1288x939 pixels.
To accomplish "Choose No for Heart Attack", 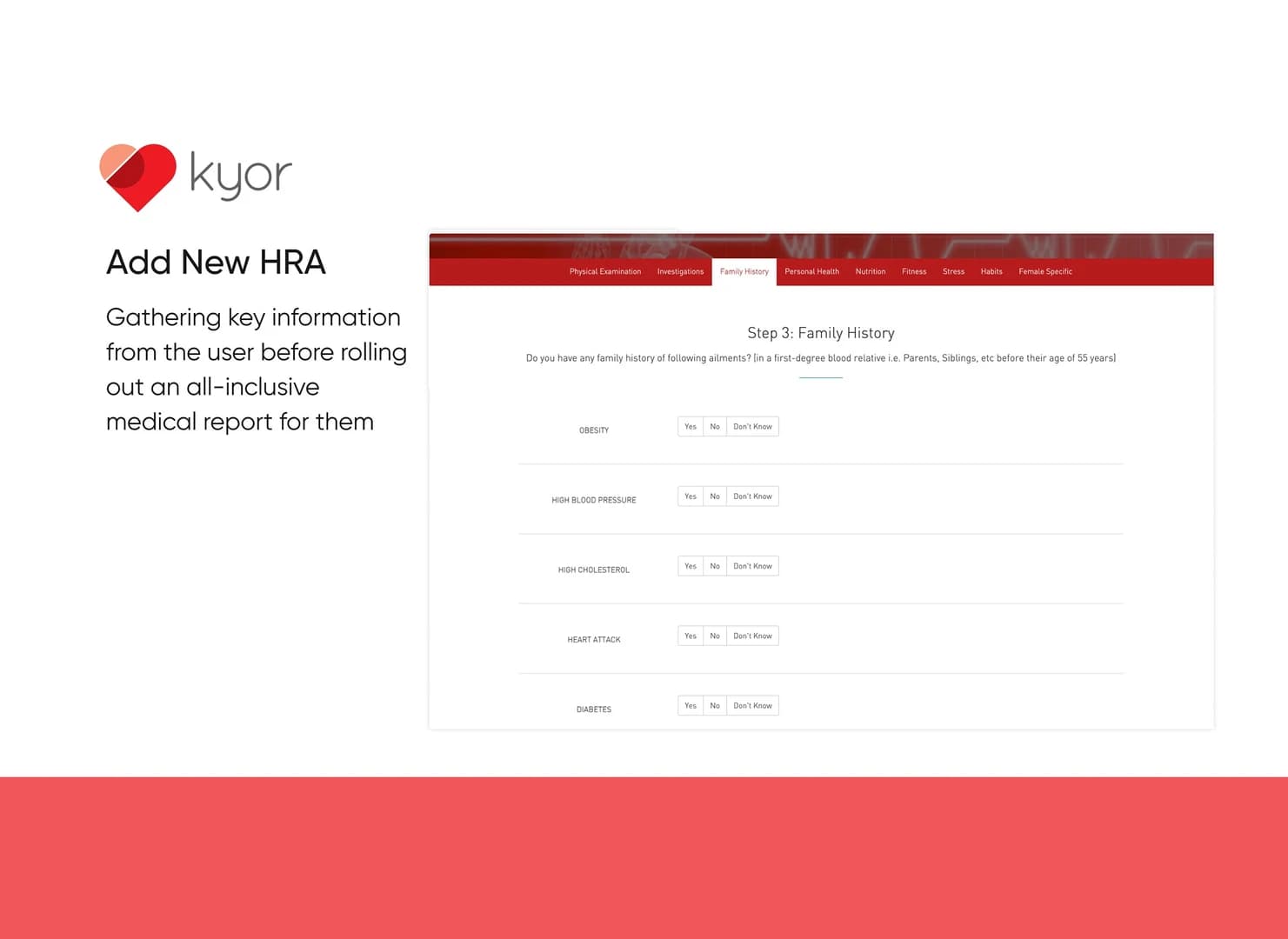I will 715,636.
